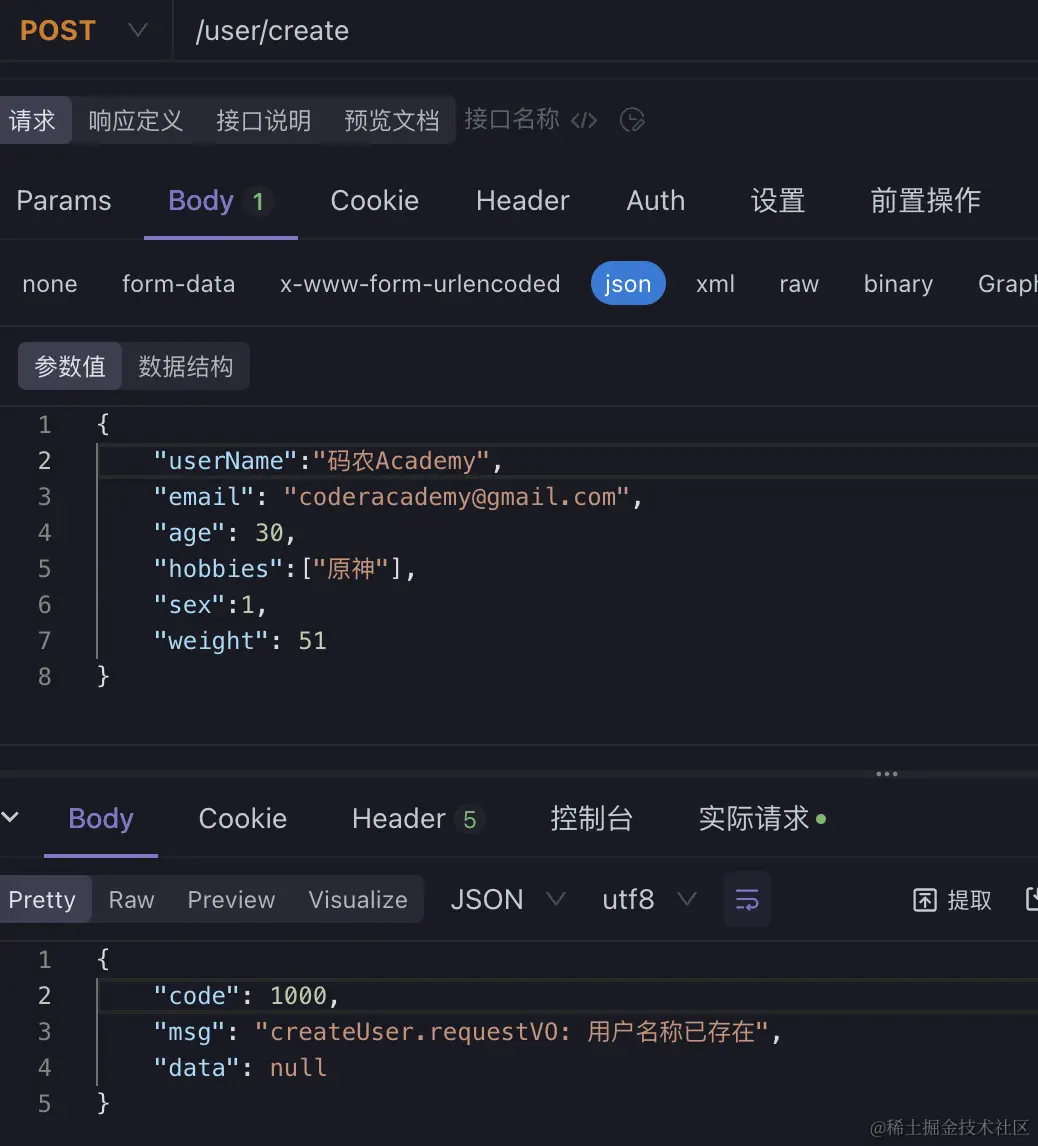Open the POST method dropdown

pos(84,31)
